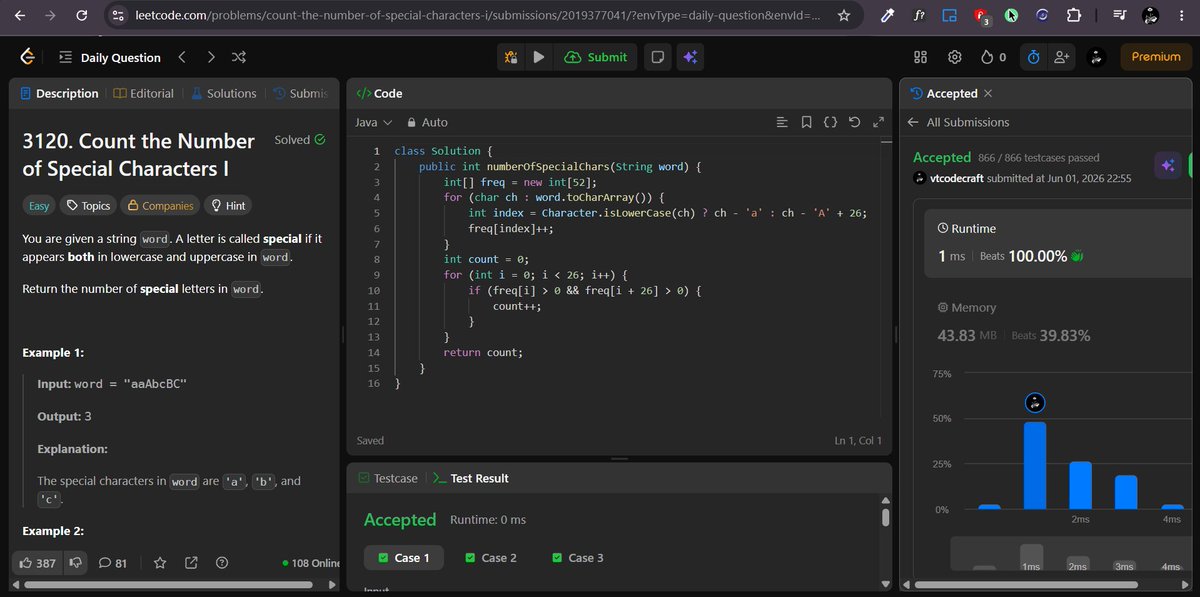Star the problem as favorite
This screenshot has height=597, width=1200.
tap(158, 563)
